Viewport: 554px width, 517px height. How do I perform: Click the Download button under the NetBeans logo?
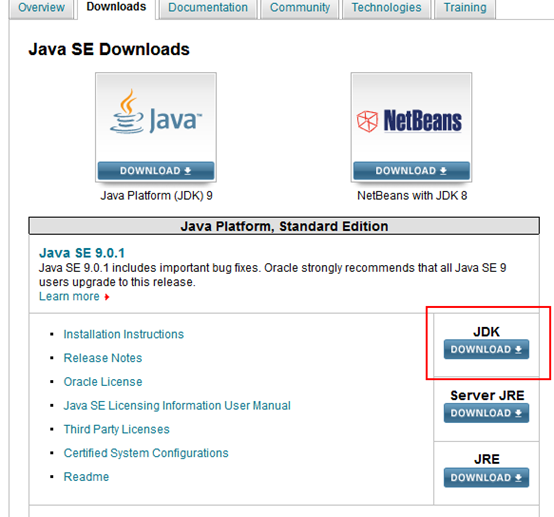point(411,171)
